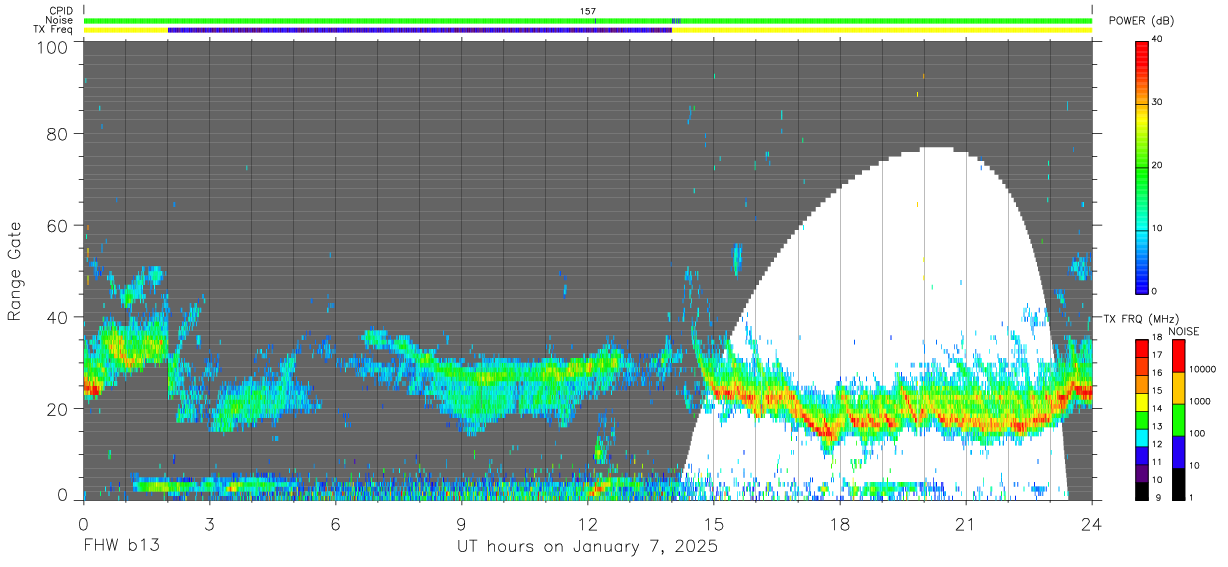
Task: Select the 10000 label on the NOISE legend
Action: pyautogui.click(x=1201, y=370)
